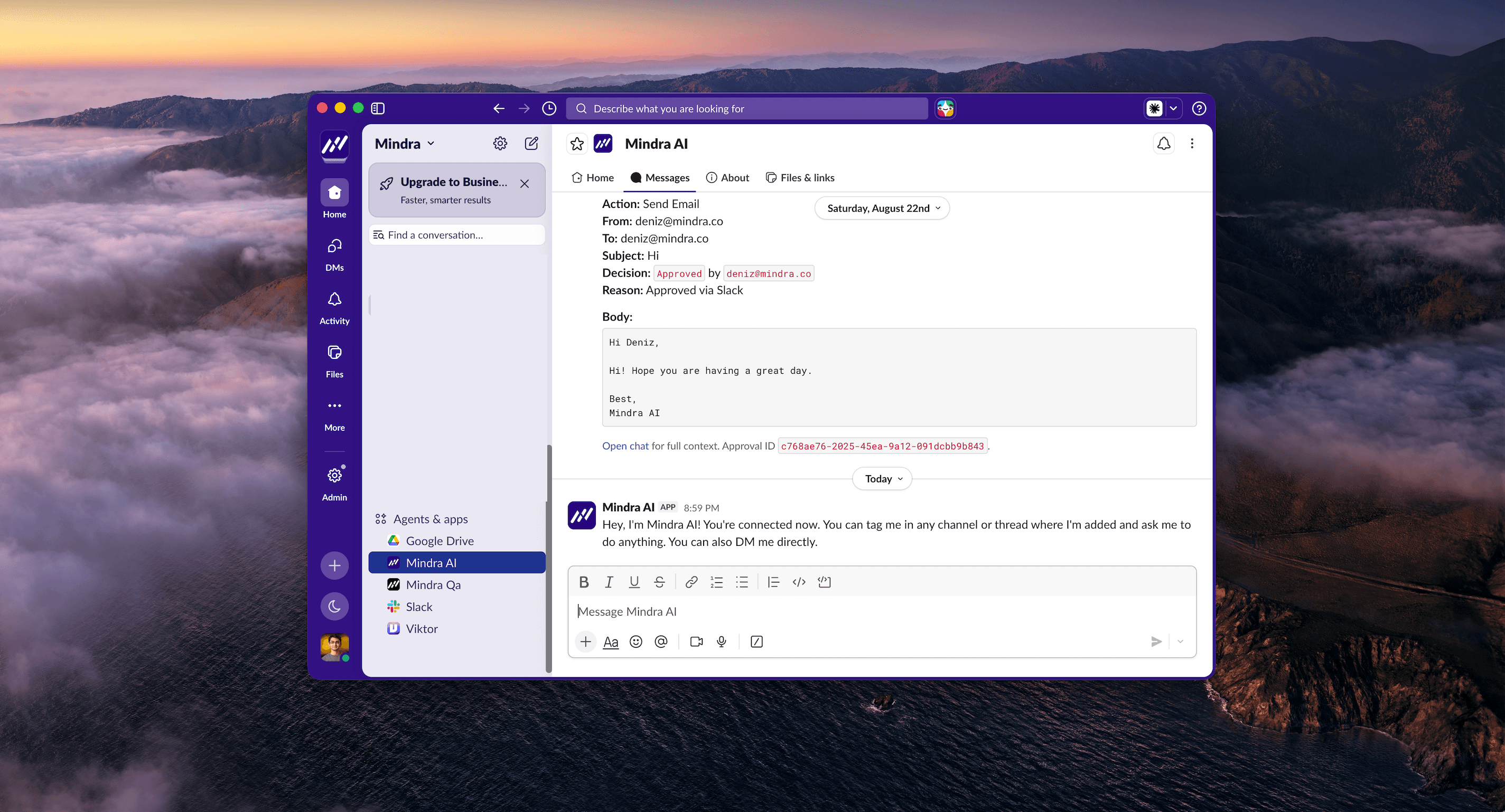Click the 'Message Mindra AI' input field
Image resolution: width=1505 pixels, height=812 pixels.
(x=882, y=611)
